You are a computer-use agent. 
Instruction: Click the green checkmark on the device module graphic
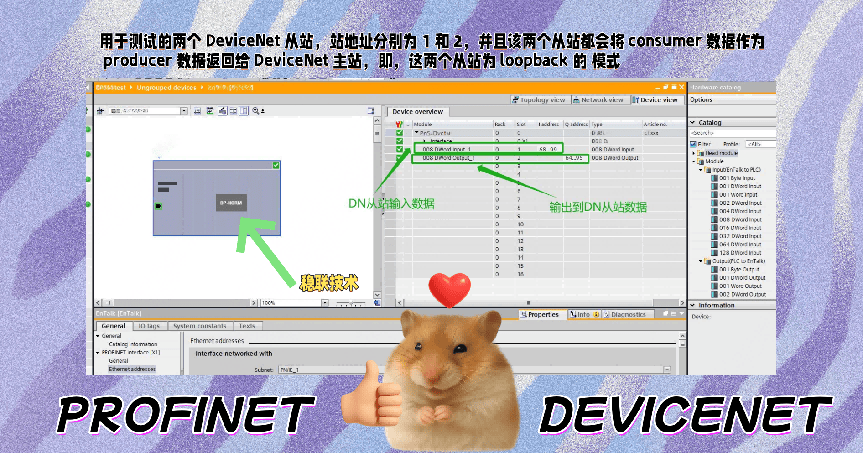(276, 165)
